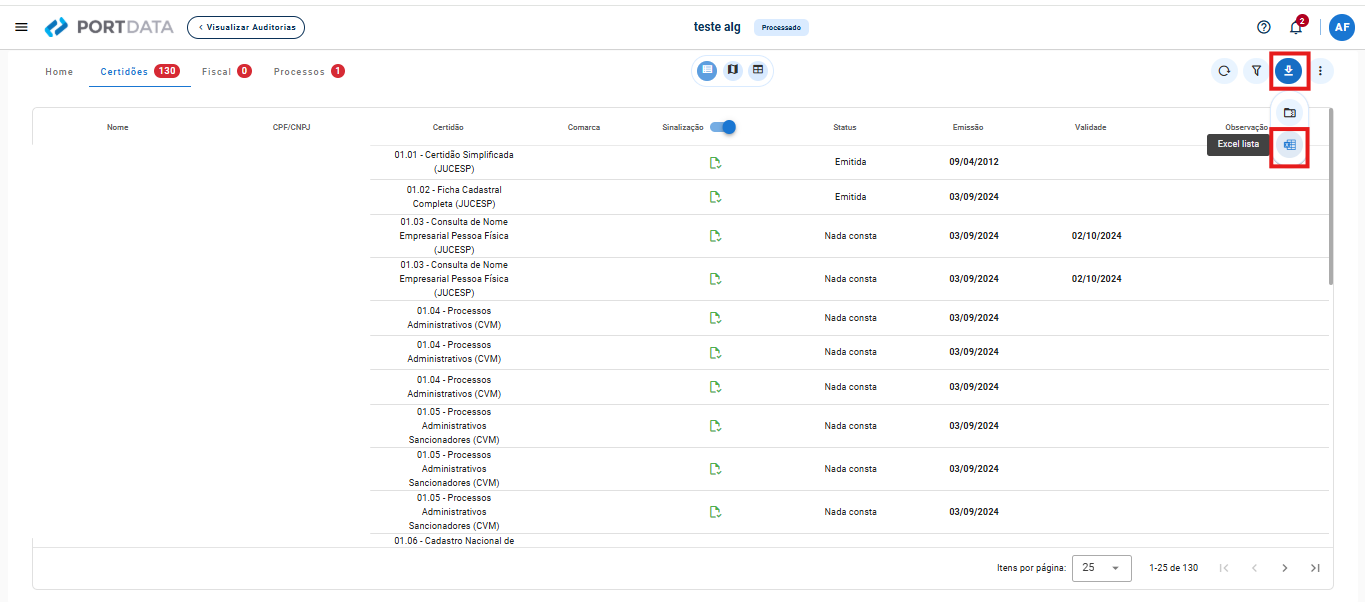Click Emitida status in the 01.02 row
Screen dimensions: 1365x602
point(850,197)
